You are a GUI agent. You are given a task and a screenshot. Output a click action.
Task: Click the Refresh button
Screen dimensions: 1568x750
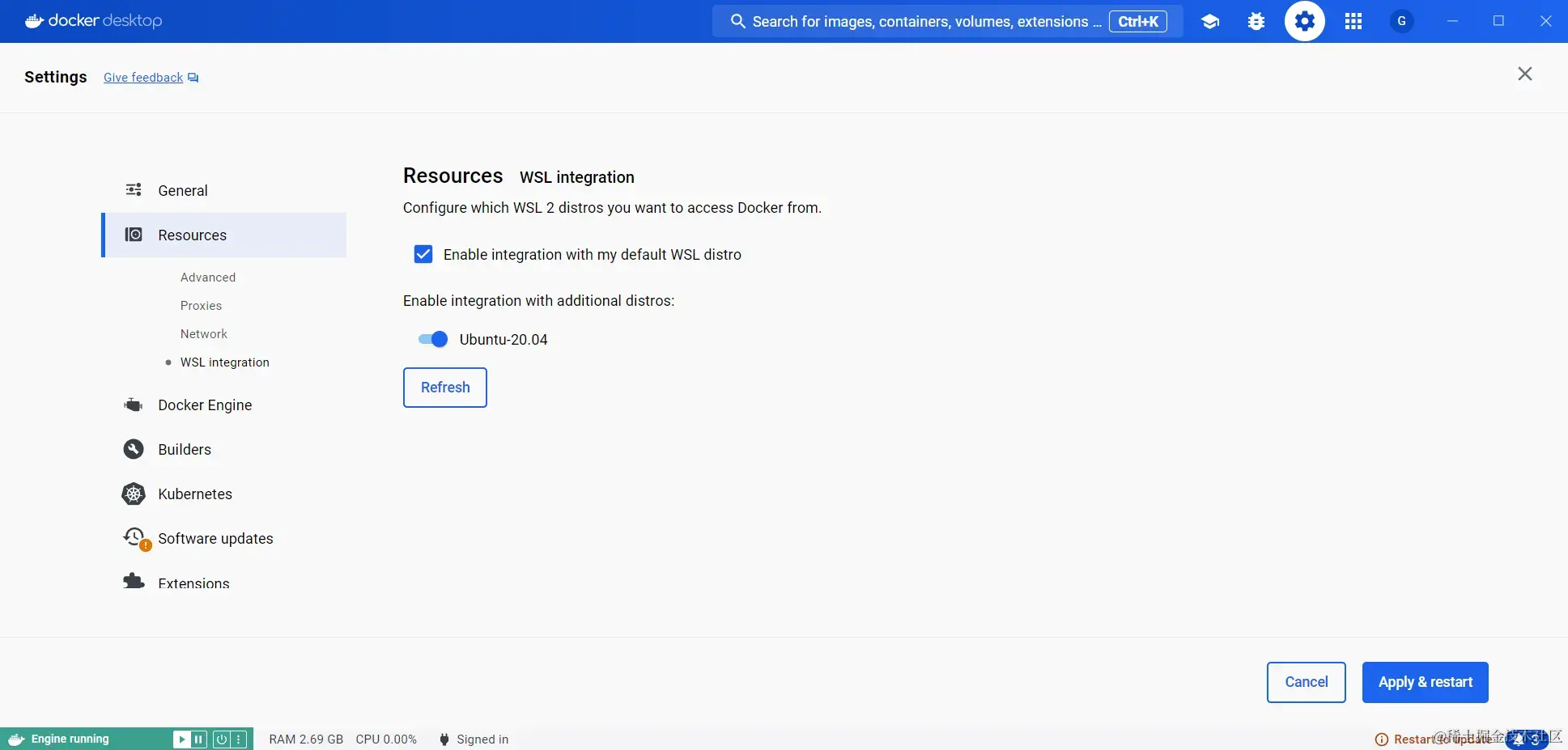(445, 388)
